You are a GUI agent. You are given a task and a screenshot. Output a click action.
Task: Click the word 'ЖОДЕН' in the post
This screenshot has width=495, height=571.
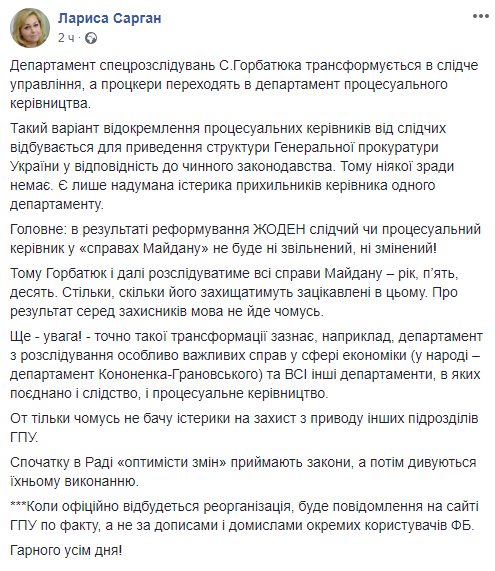[x=279, y=229]
